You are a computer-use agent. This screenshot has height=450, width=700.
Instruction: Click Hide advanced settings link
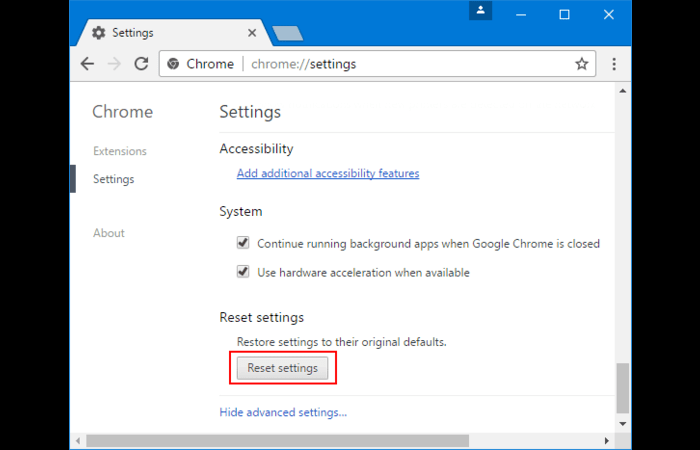tap(283, 412)
